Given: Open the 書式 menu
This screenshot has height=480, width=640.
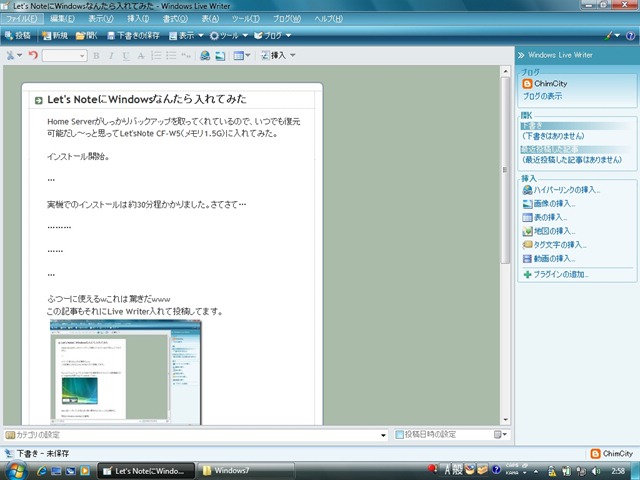Looking at the screenshot, I should pos(175,19).
